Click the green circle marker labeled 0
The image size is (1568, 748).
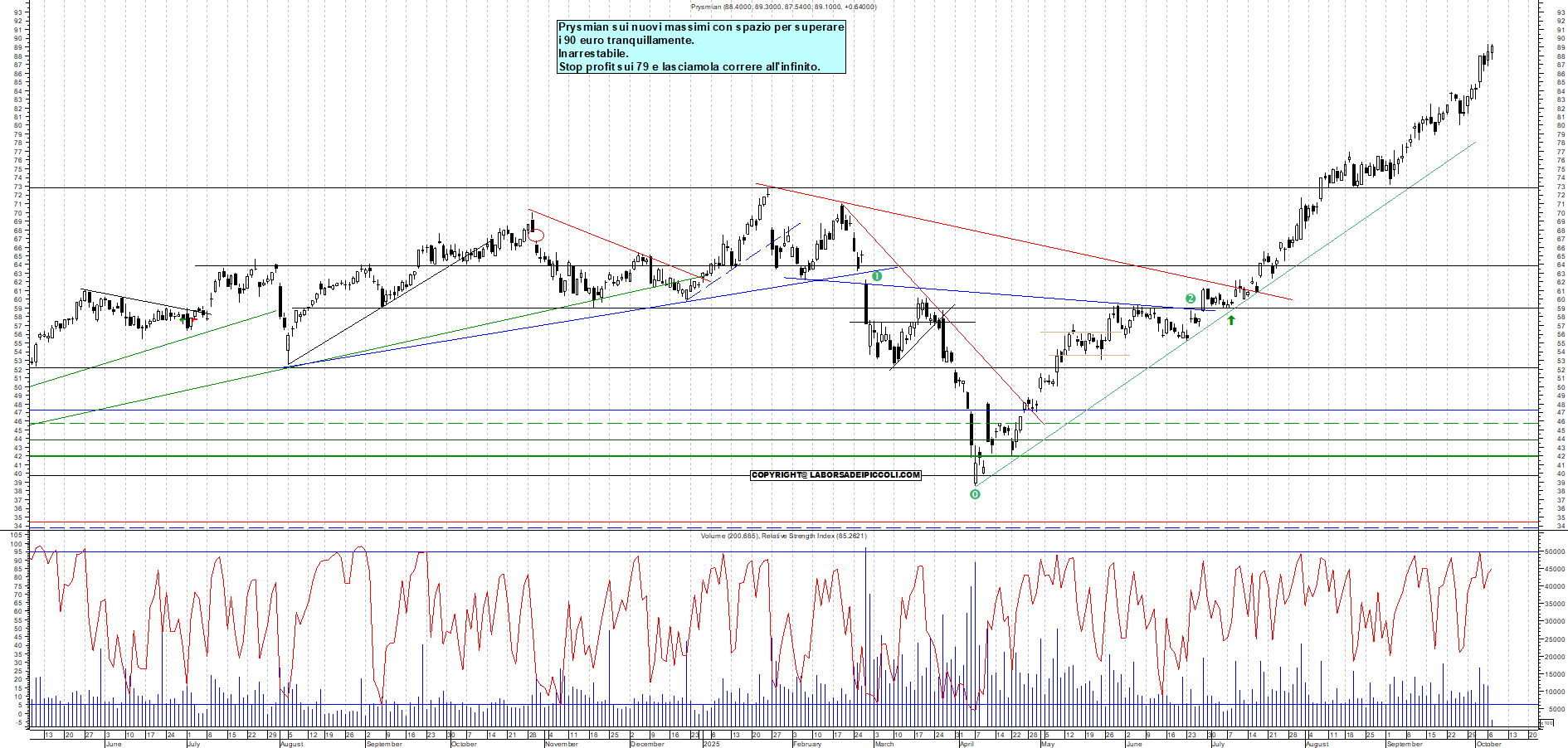pos(975,494)
